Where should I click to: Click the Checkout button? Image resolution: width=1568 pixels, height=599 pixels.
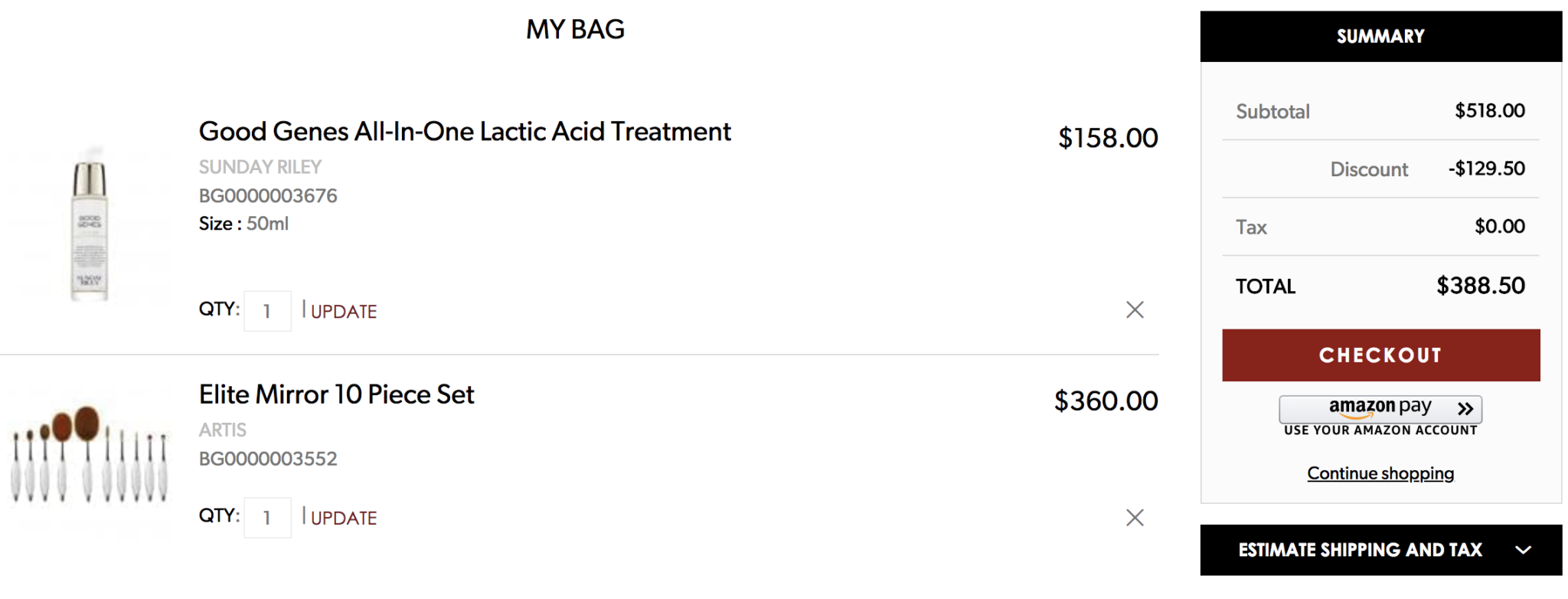click(1381, 355)
